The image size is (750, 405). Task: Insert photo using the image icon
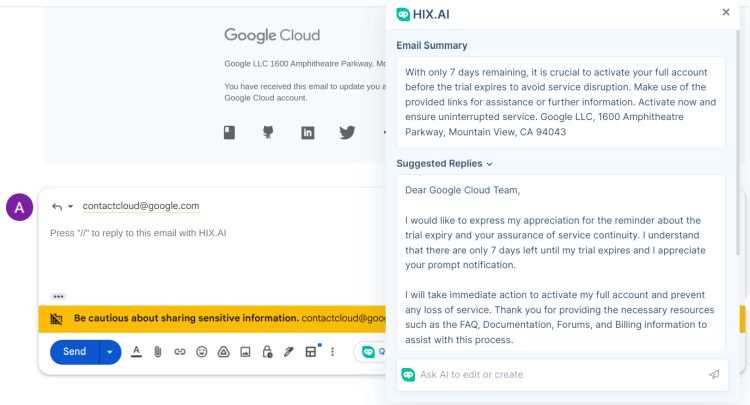click(245, 352)
